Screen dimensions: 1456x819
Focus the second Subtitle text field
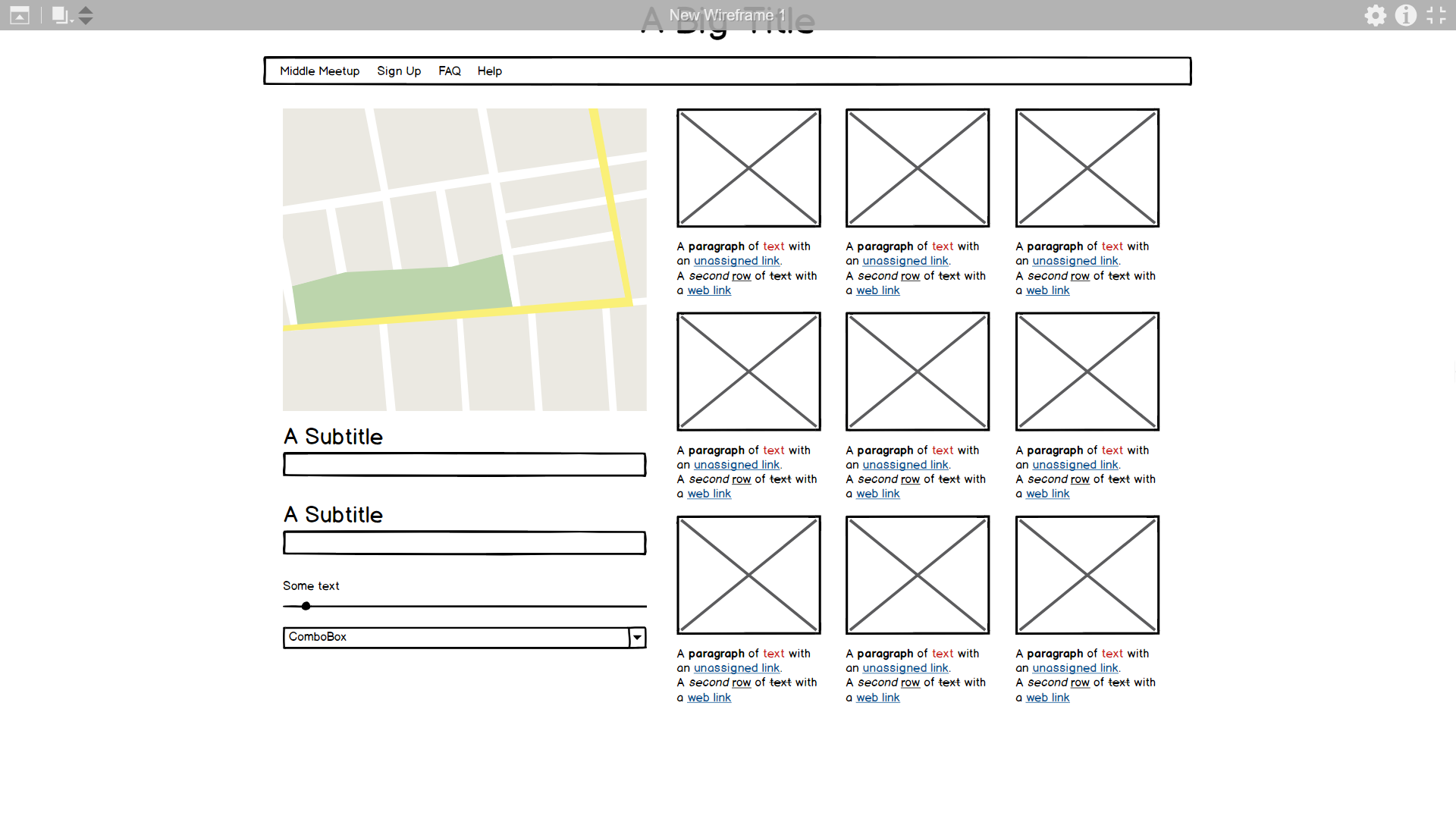pos(464,543)
